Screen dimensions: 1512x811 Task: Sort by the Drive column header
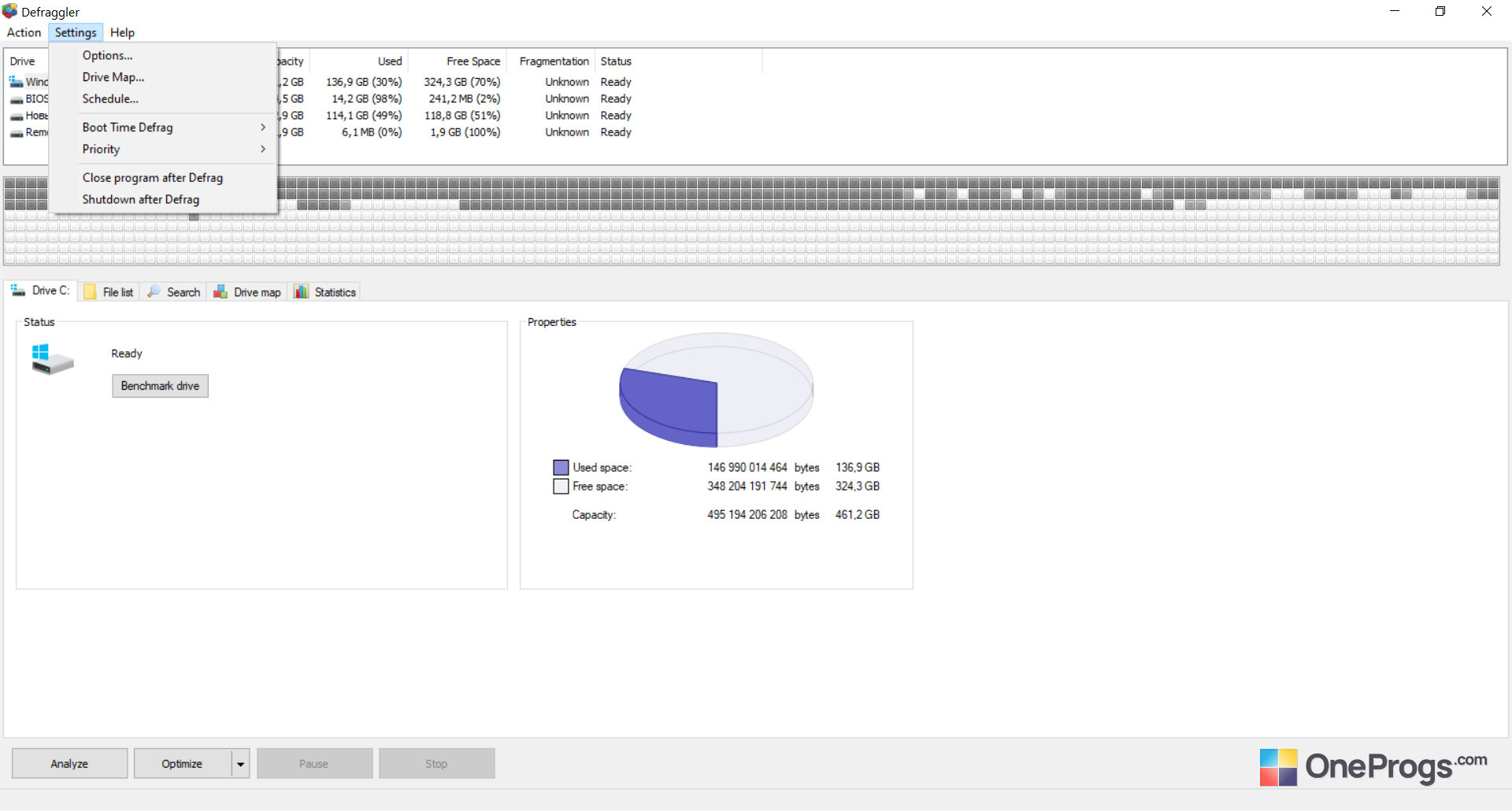tap(22, 61)
